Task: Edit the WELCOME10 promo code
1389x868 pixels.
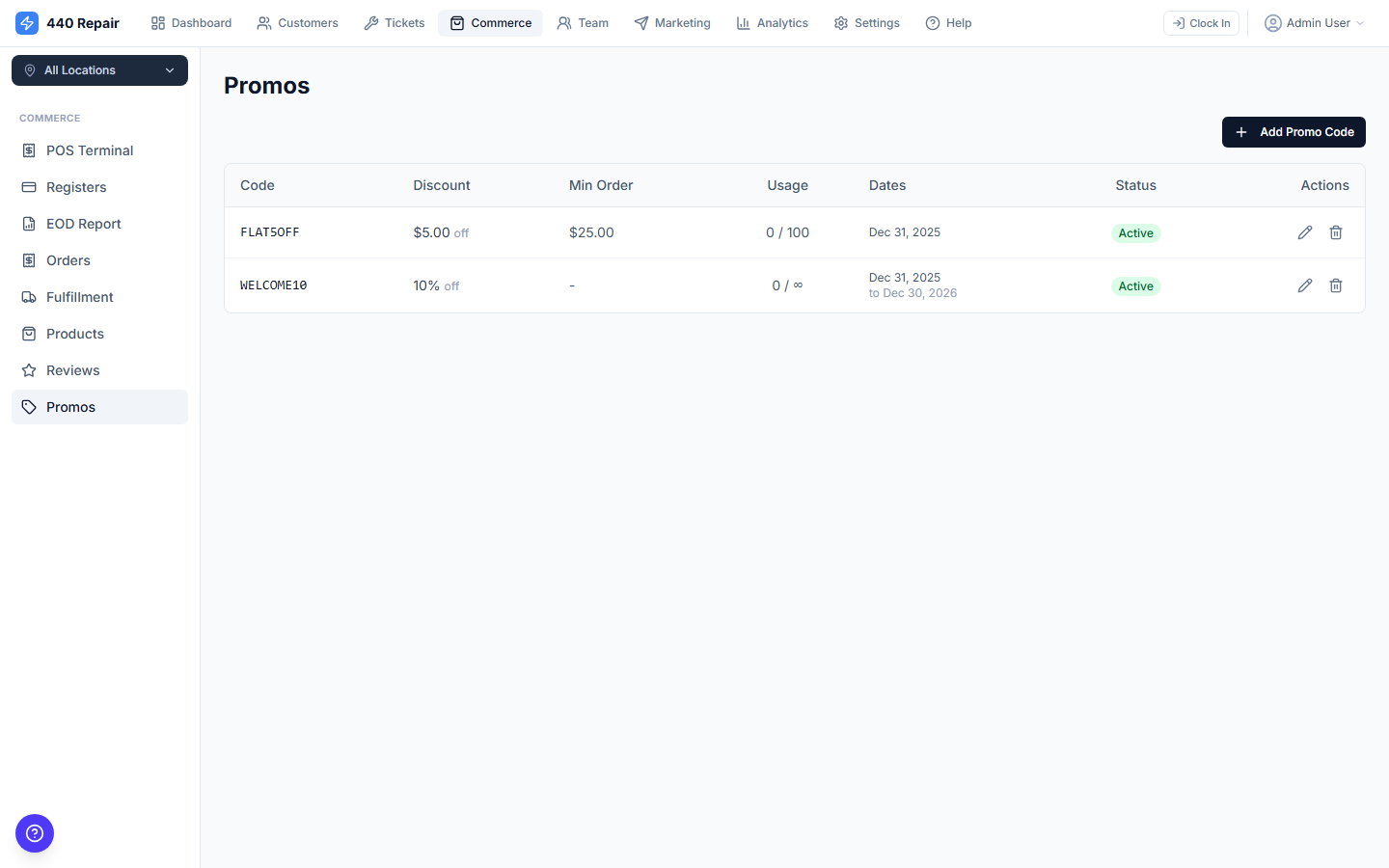Action: pyautogui.click(x=1305, y=285)
